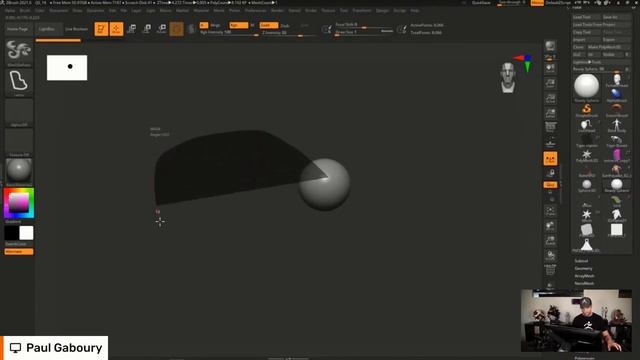Select the white cone tool thumbnail
Image resolution: width=640 pixels, height=360 pixels.
[x=587, y=244]
